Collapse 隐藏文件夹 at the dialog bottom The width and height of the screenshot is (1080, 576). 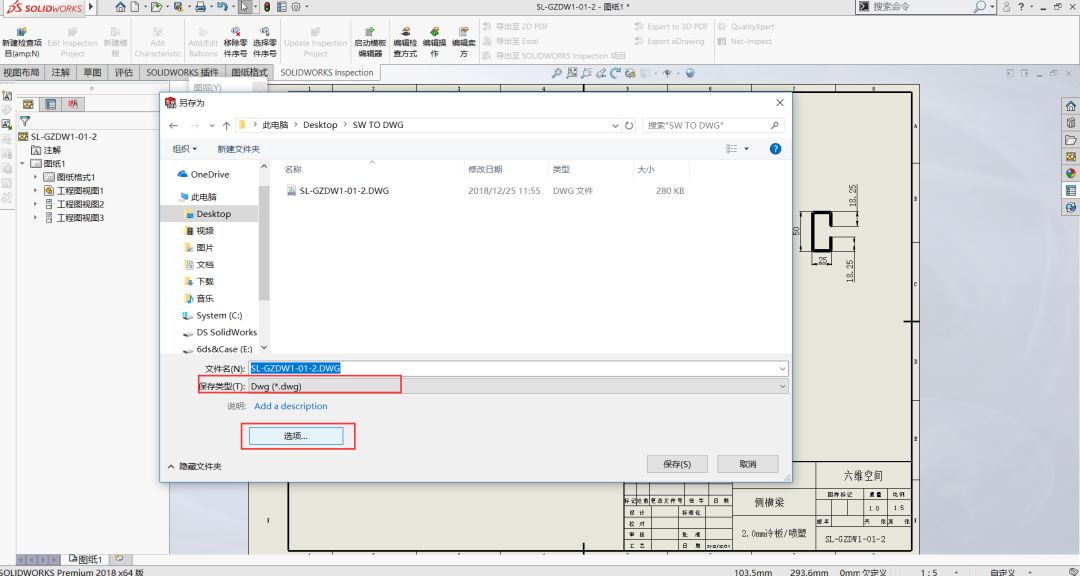pos(202,464)
